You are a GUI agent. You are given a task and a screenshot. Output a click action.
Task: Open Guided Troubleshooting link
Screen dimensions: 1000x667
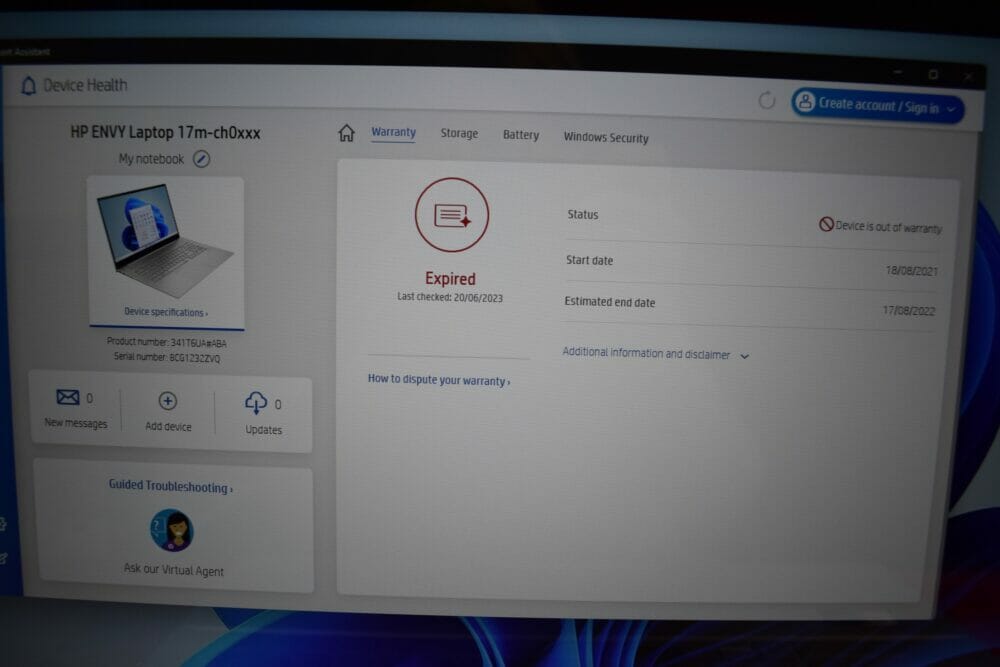click(x=171, y=487)
